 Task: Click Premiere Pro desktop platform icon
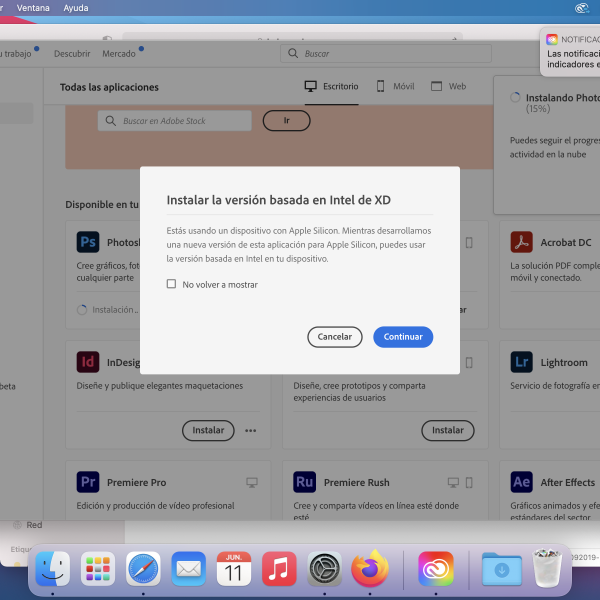click(252, 483)
